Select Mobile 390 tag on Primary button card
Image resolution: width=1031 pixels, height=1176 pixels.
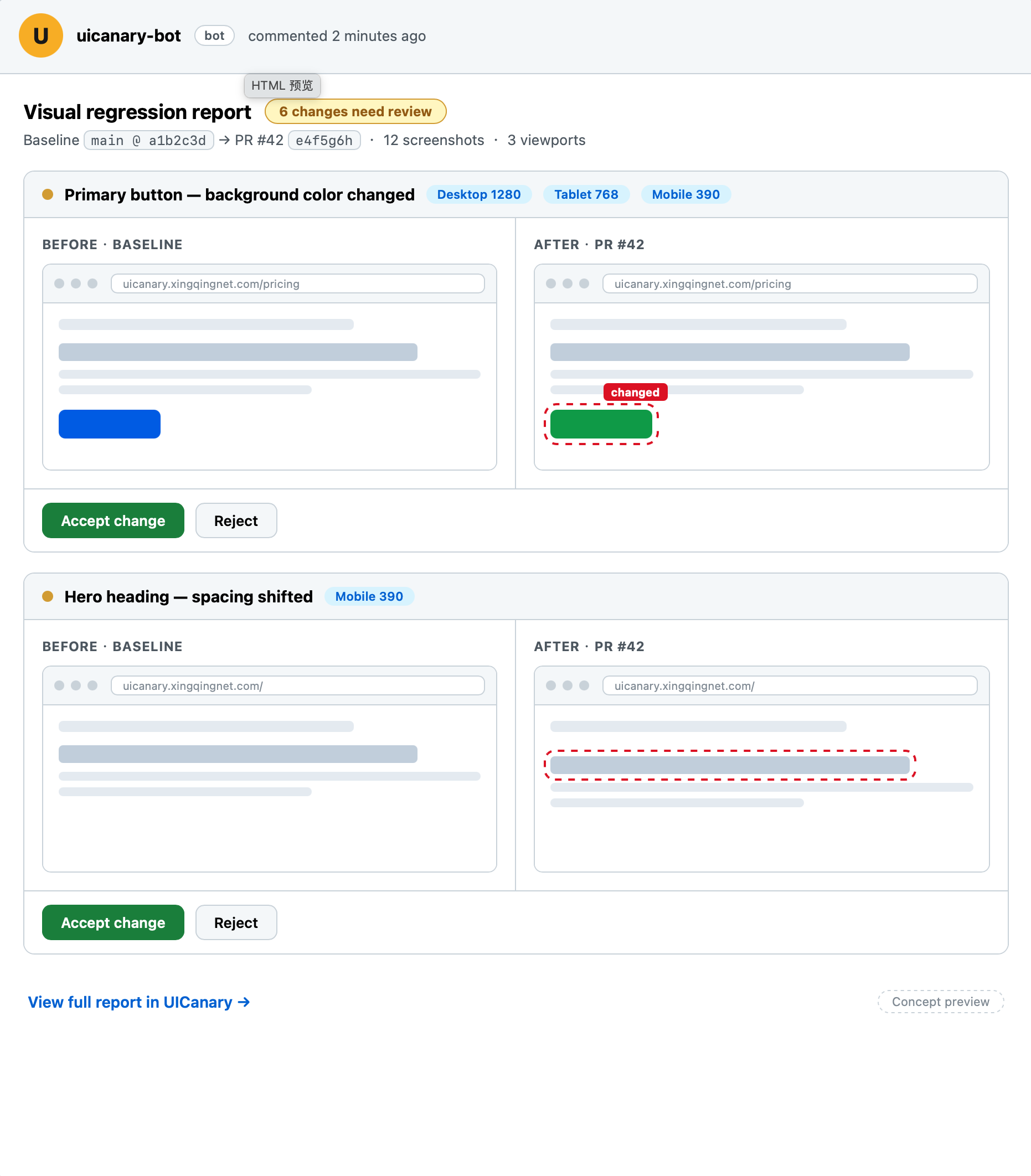coord(685,194)
